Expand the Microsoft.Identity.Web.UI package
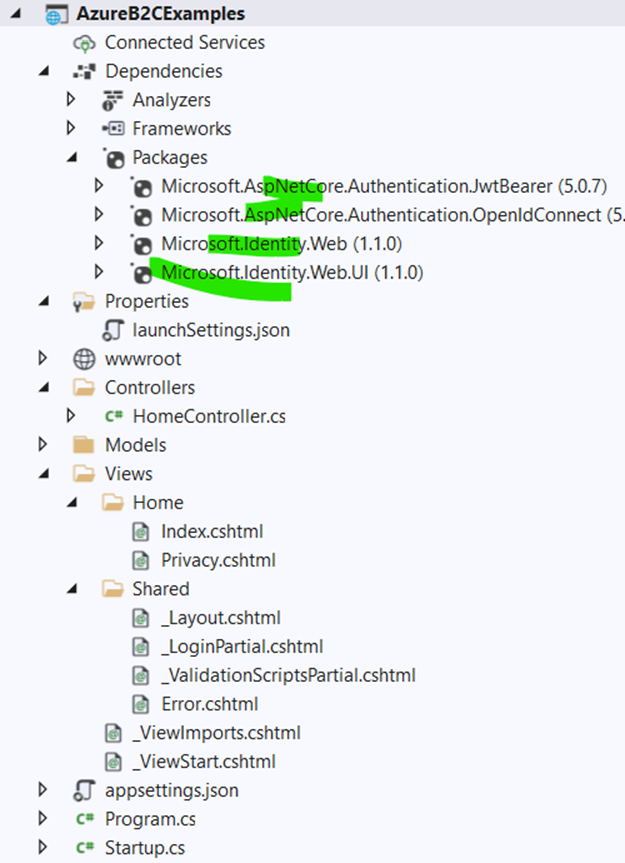 99,271
